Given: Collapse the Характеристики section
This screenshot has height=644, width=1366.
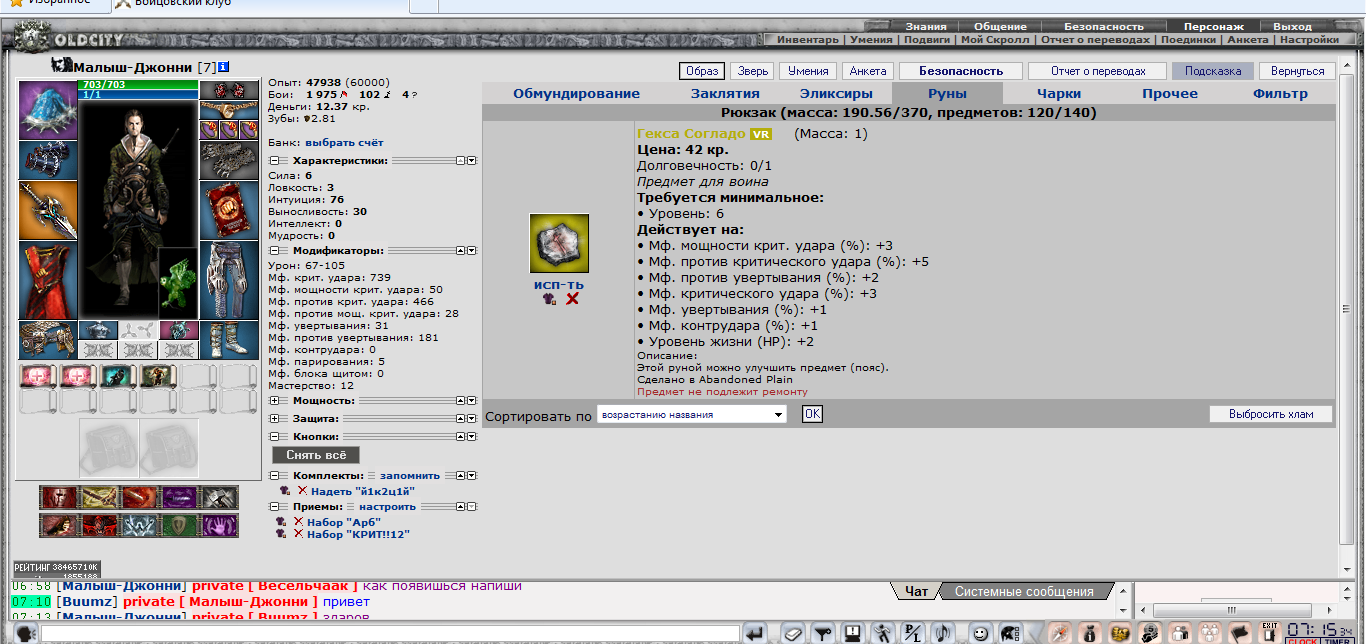Looking at the screenshot, I should [x=275, y=160].
